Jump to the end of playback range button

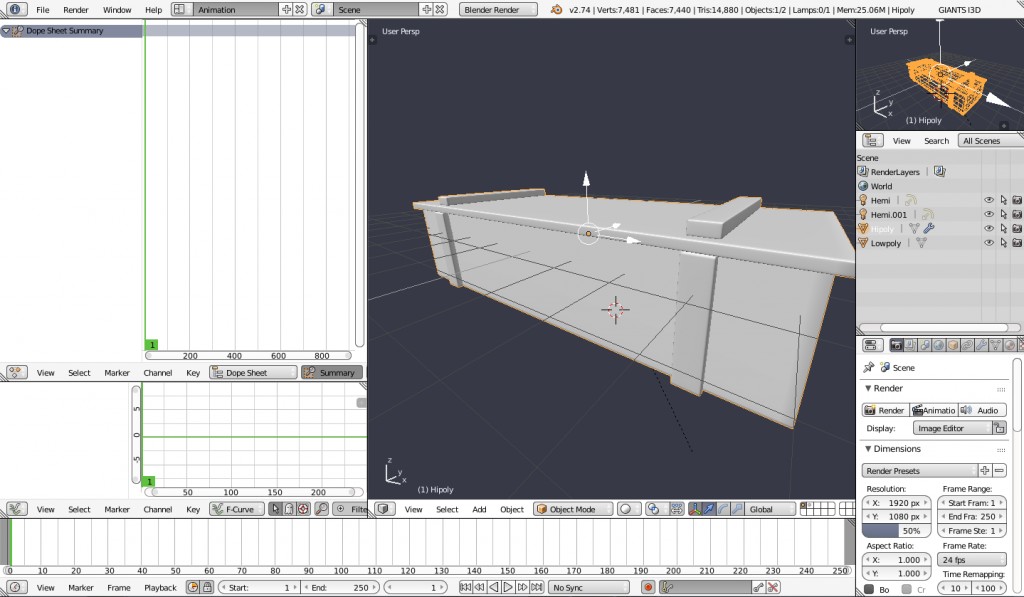[x=538, y=587]
